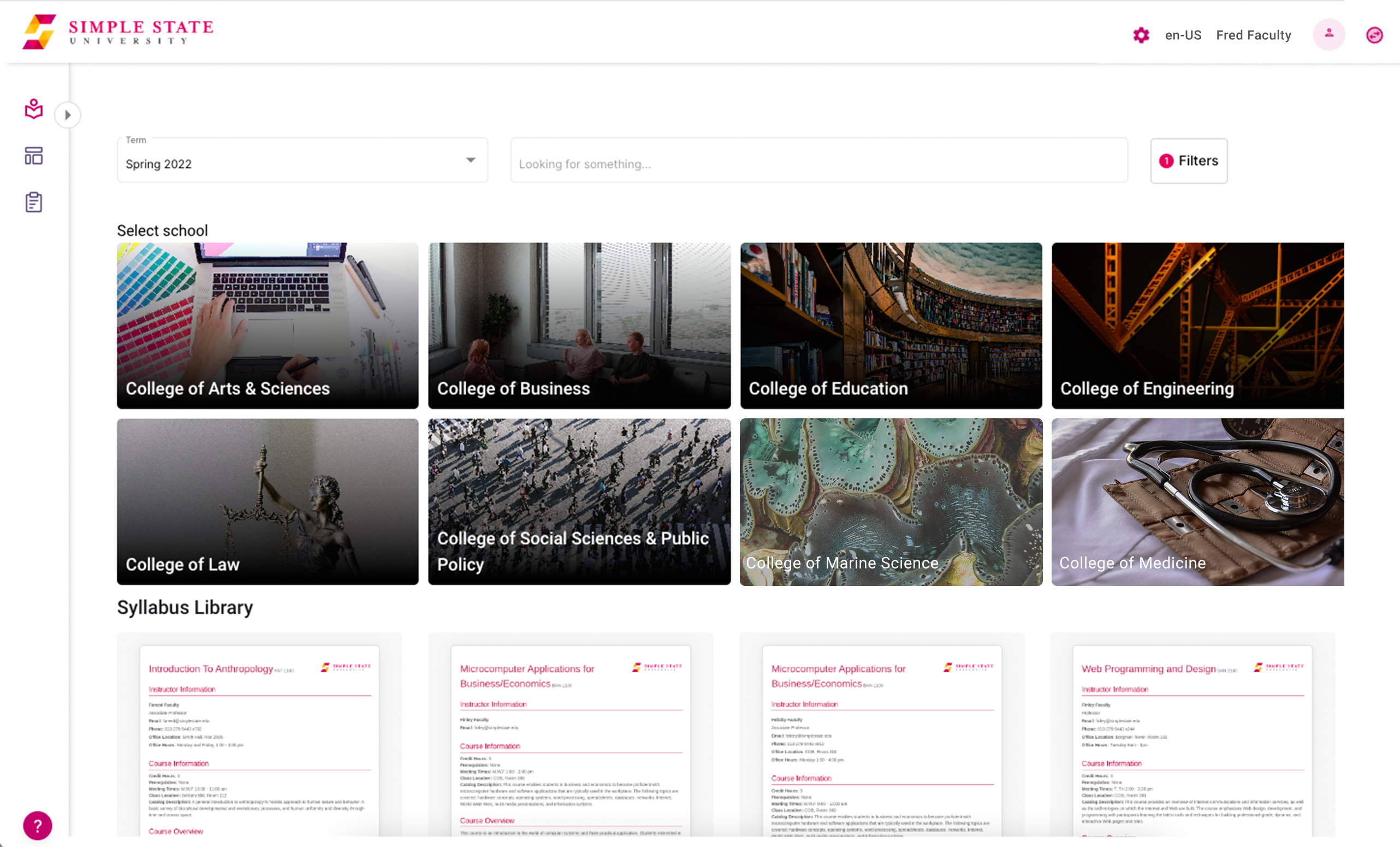This screenshot has height=847, width=1400.
Task: Click the Fred Faculty name link
Action: tap(1253, 34)
